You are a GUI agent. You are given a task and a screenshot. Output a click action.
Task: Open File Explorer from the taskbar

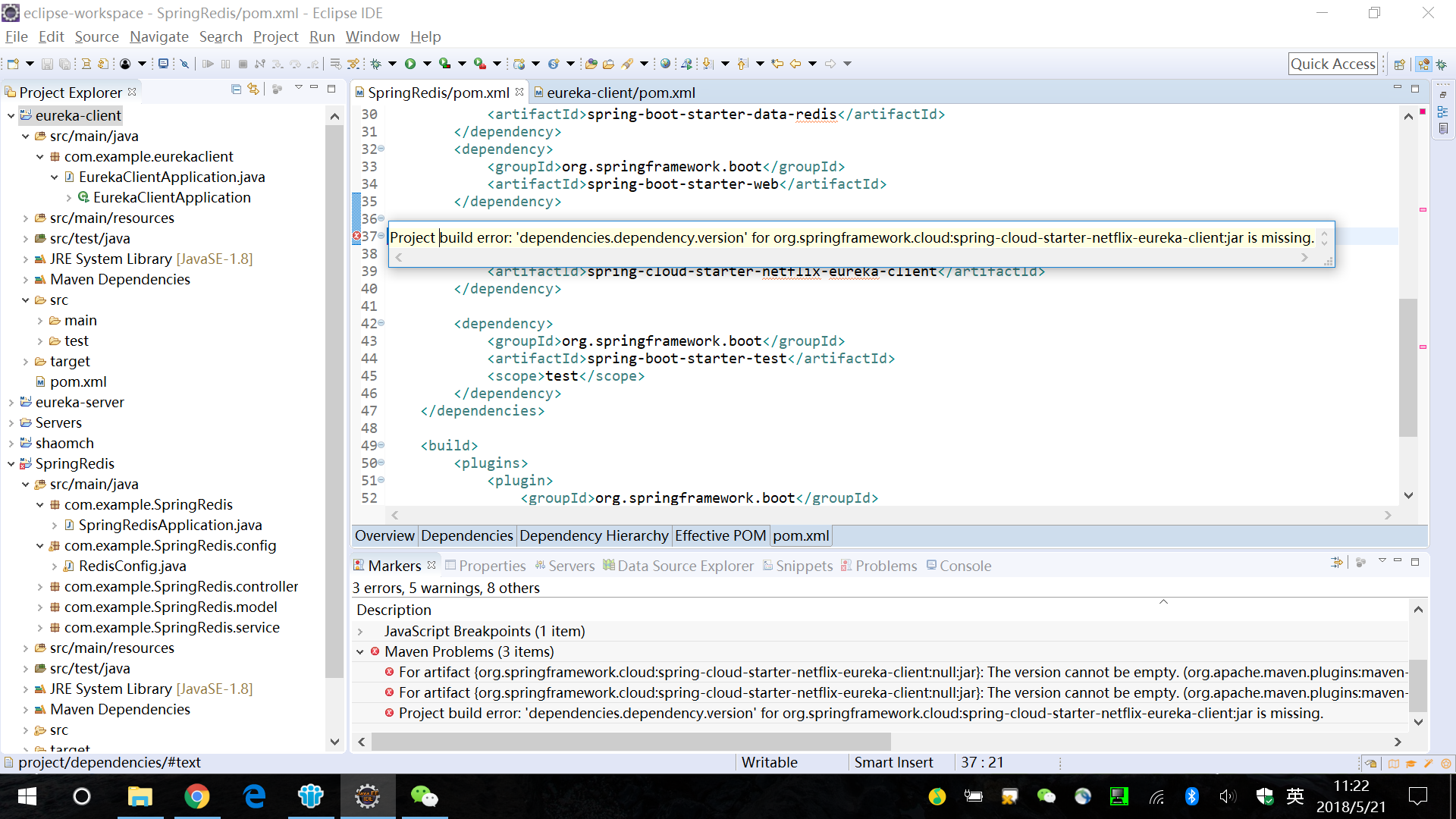[140, 796]
